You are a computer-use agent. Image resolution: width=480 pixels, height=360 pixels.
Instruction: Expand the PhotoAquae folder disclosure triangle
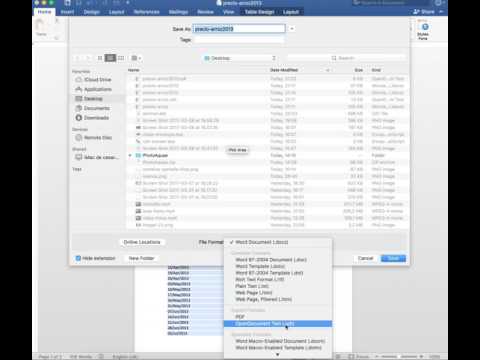click(130, 155)
